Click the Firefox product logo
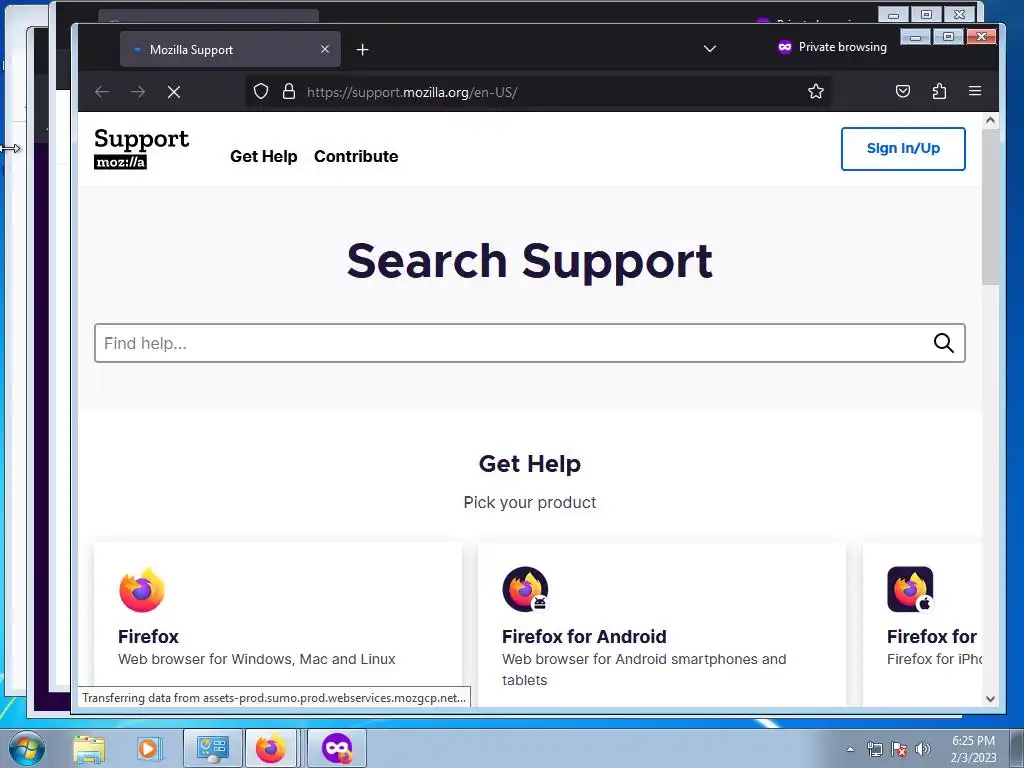 tap(142, 590)
